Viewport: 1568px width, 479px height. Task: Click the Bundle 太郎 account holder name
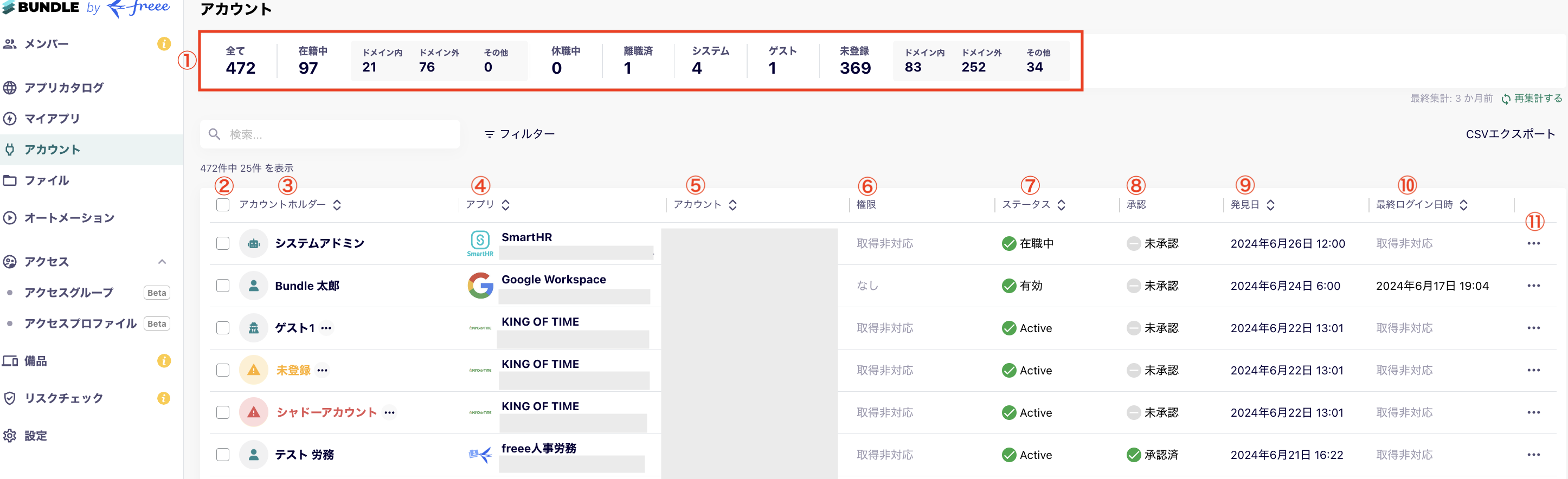point(307,286)
